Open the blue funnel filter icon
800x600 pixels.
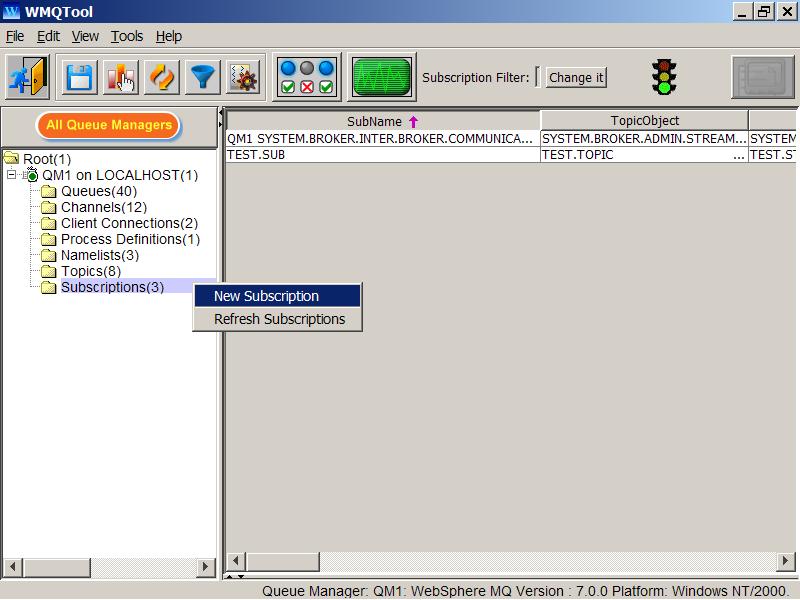pos(203,77)
